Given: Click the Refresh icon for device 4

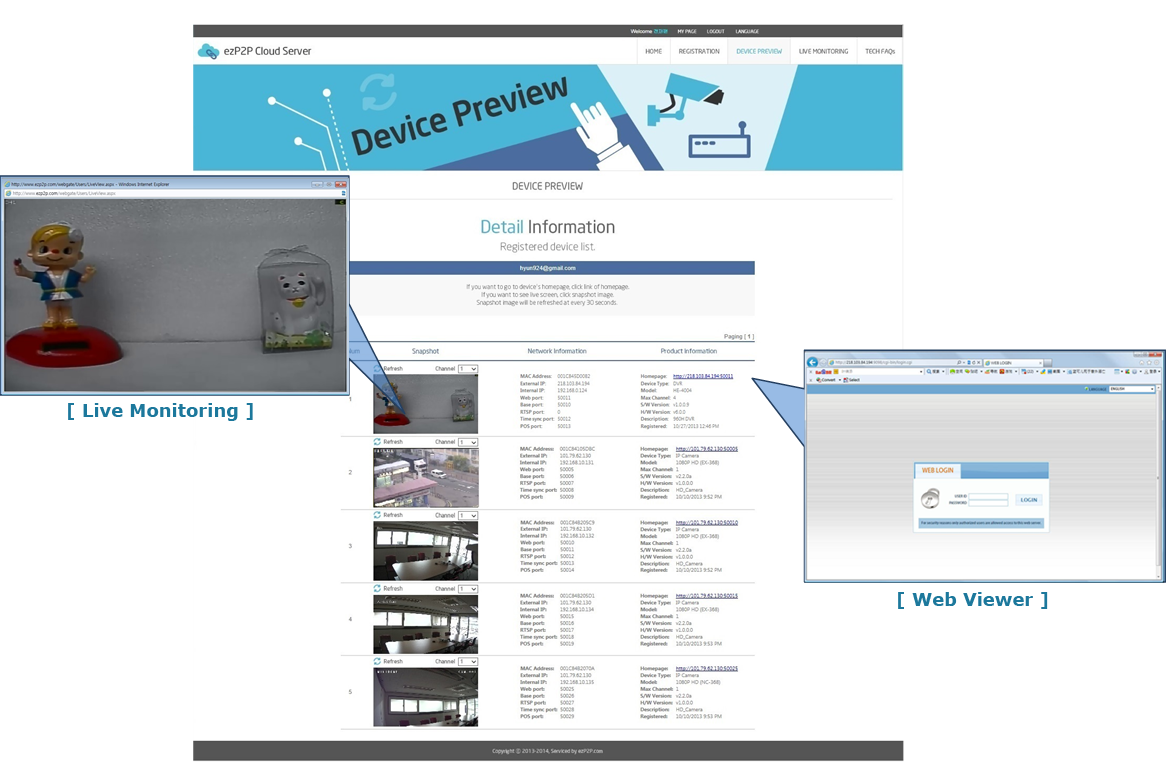Looking at the screenshot, I should 377,588.
